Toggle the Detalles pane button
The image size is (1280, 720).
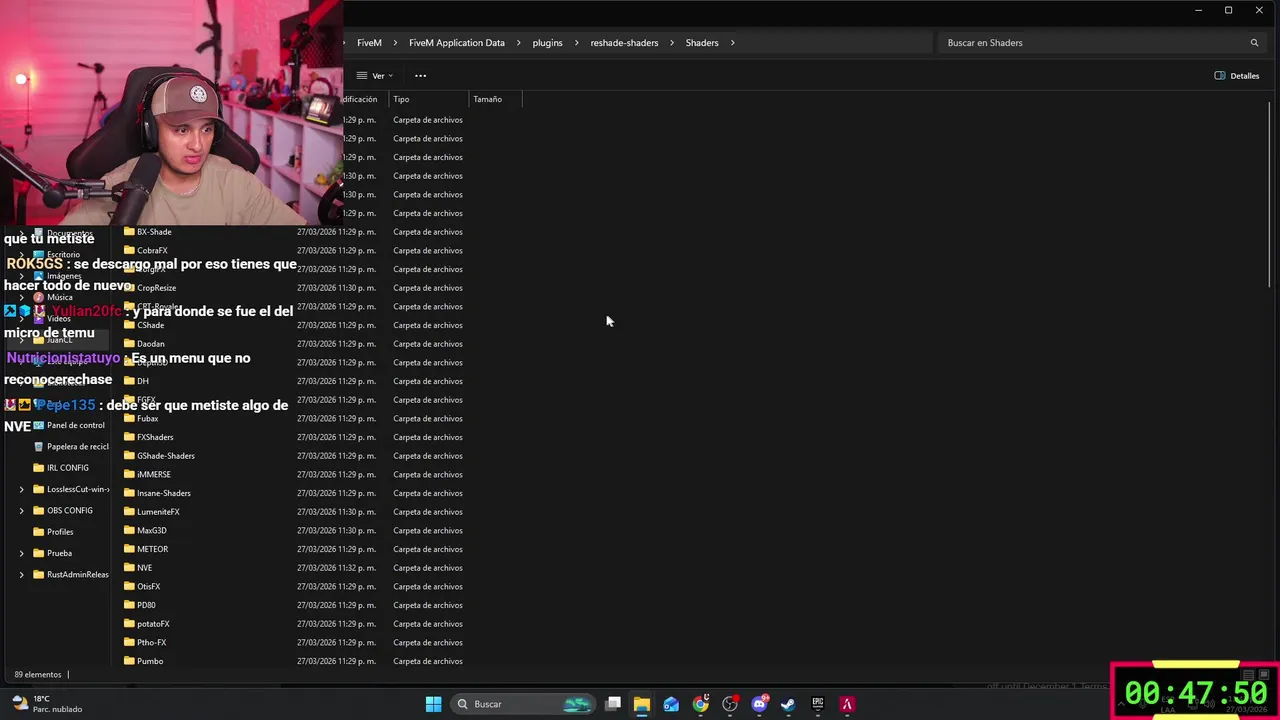click(x=1237, y=76)
